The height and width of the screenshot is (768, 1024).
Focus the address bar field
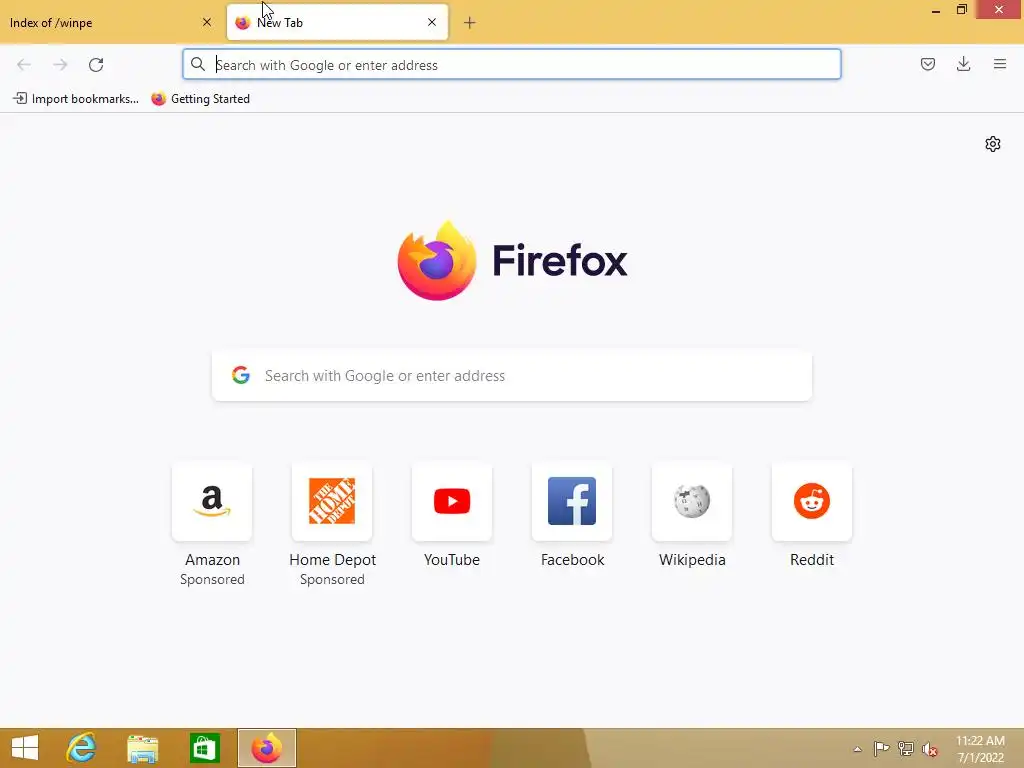click(511, 65)
